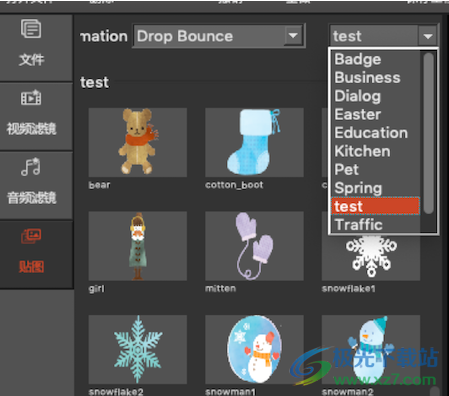The height and width of the screenshot is (396, 449).
Task: Select the bear sticker thumbnail
Action: [138, 142]
